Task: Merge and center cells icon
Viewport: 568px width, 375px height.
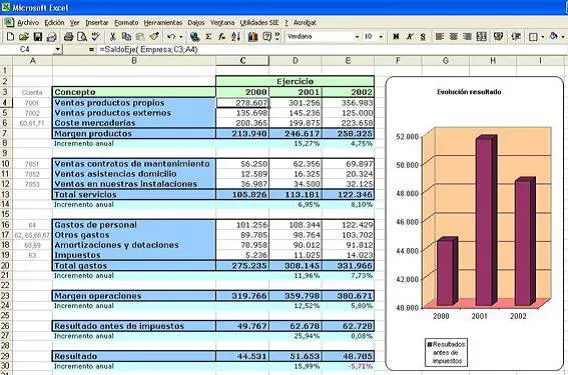Action: pos(481,37)
